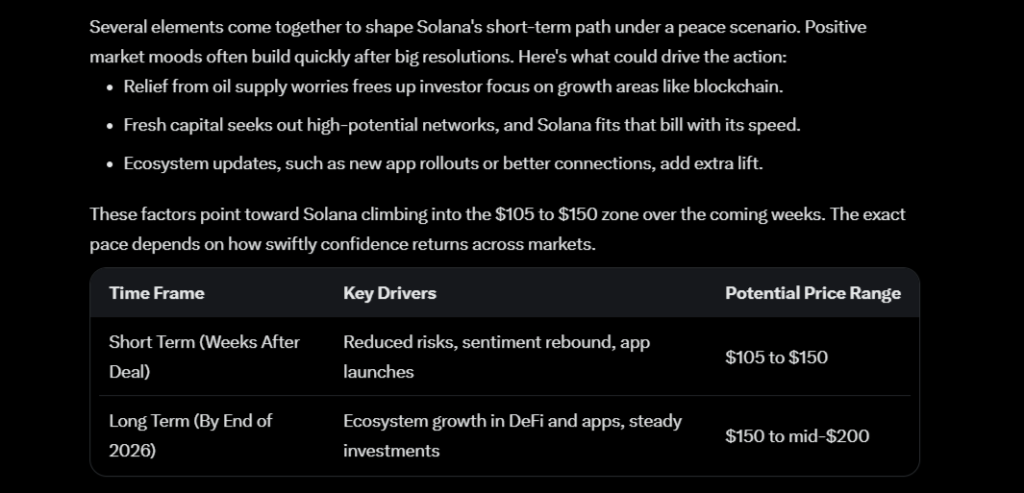Select the "Key Drivers" column header
Screen dimensions: 1024x493
389,293
